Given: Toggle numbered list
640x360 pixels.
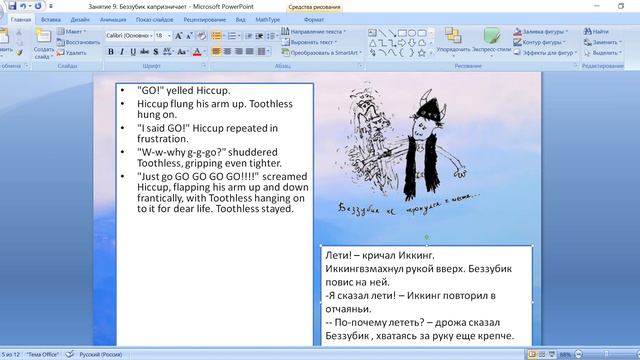Looking at the screenshot, I should [232, 36].
